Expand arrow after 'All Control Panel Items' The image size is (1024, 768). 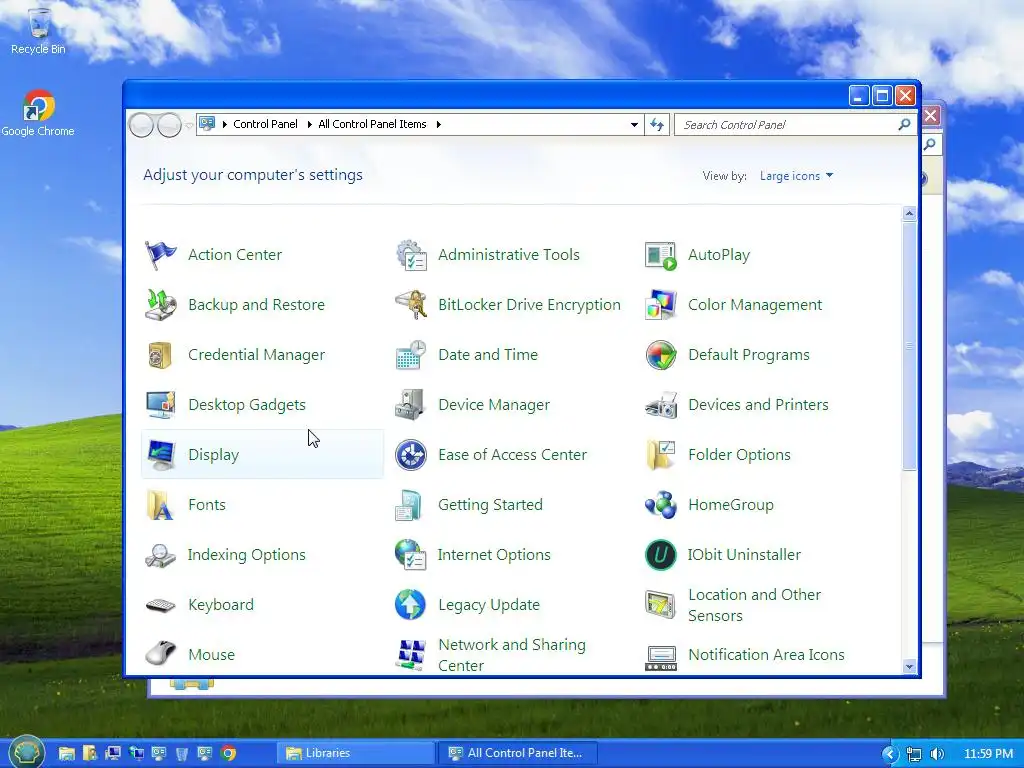pos(439,124)
